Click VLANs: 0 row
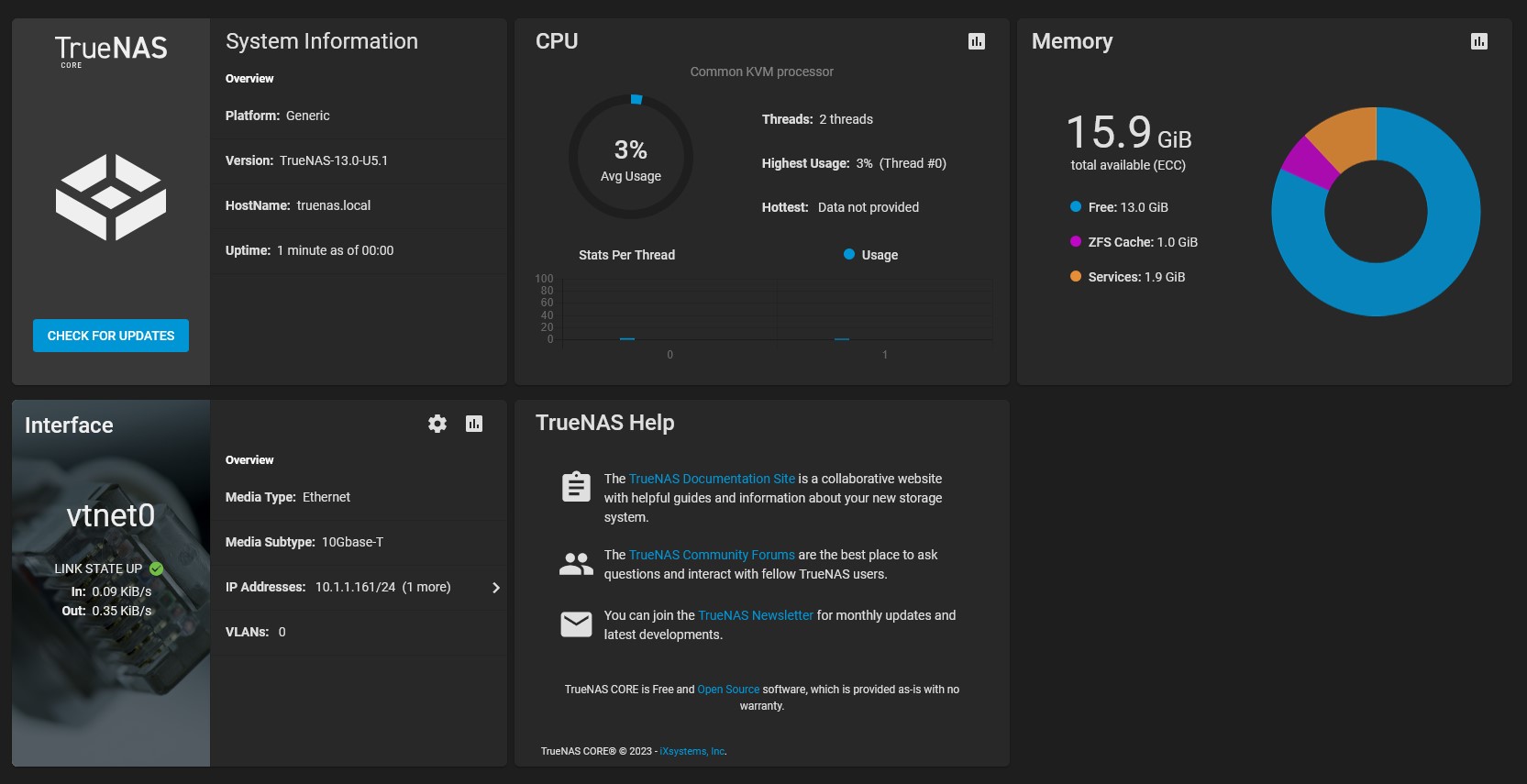Image resolution: width=1527 pixels, height=784 pixels. (359, 632)
